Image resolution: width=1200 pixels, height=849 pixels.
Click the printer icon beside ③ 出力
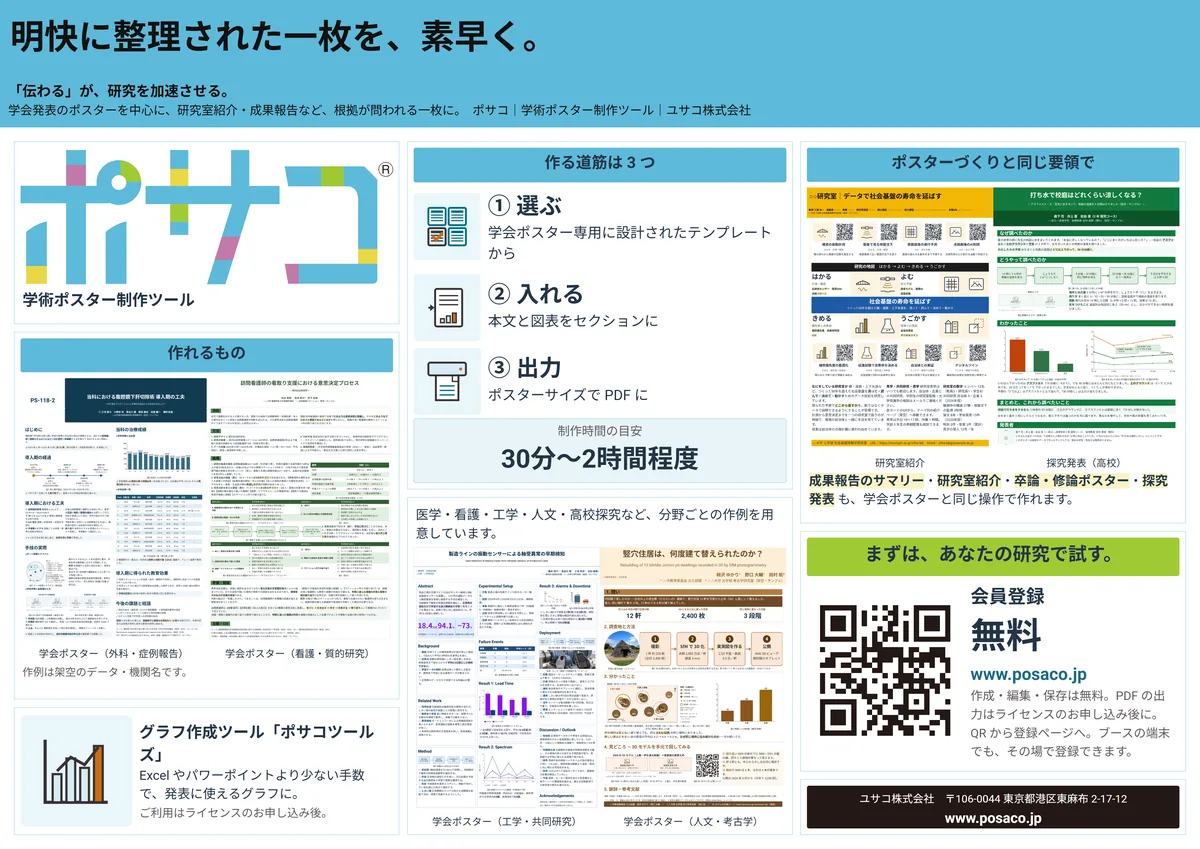pyautogui.click(x=446, y=382)
